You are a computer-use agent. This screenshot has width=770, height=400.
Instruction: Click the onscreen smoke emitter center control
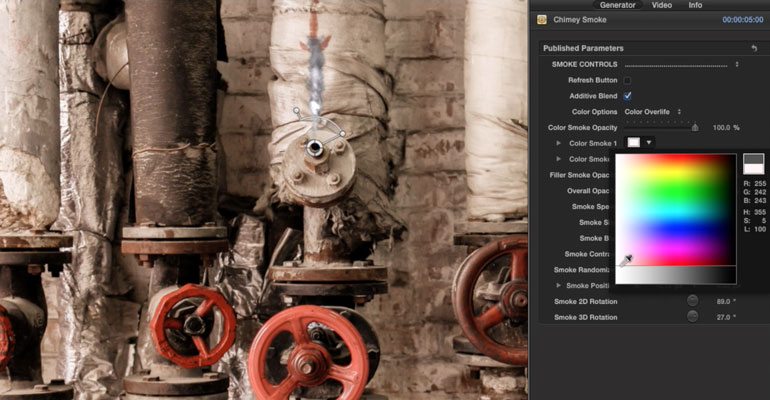pyautogui.click(x=313, y=148)
